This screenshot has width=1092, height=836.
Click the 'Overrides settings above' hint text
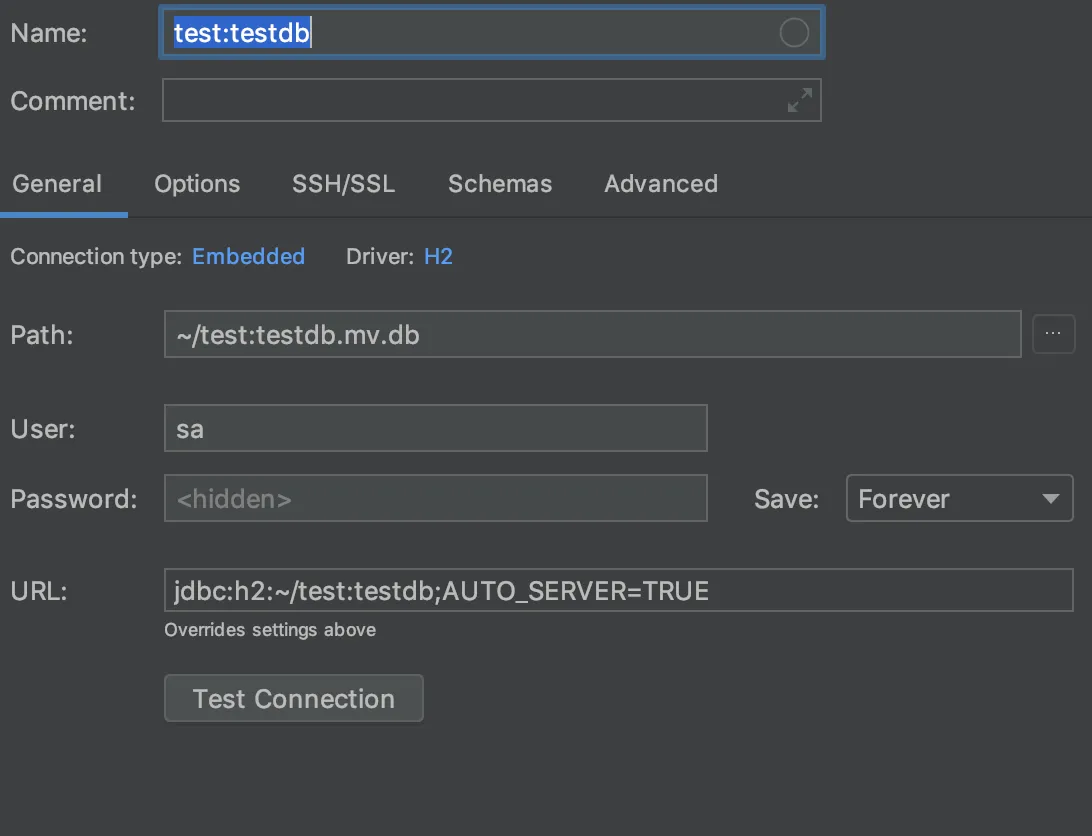pos(270,630)
